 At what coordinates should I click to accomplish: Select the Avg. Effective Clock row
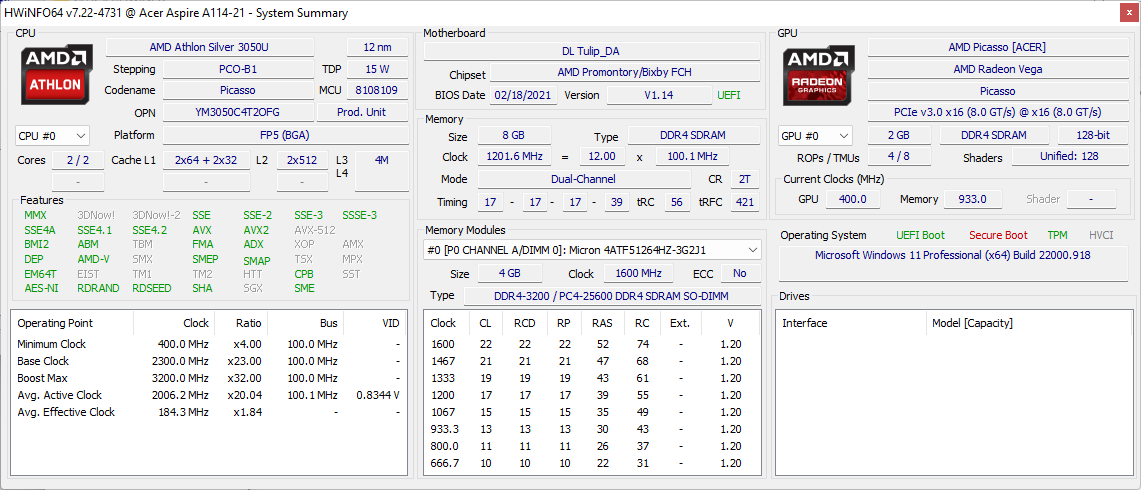click(208, 412)
